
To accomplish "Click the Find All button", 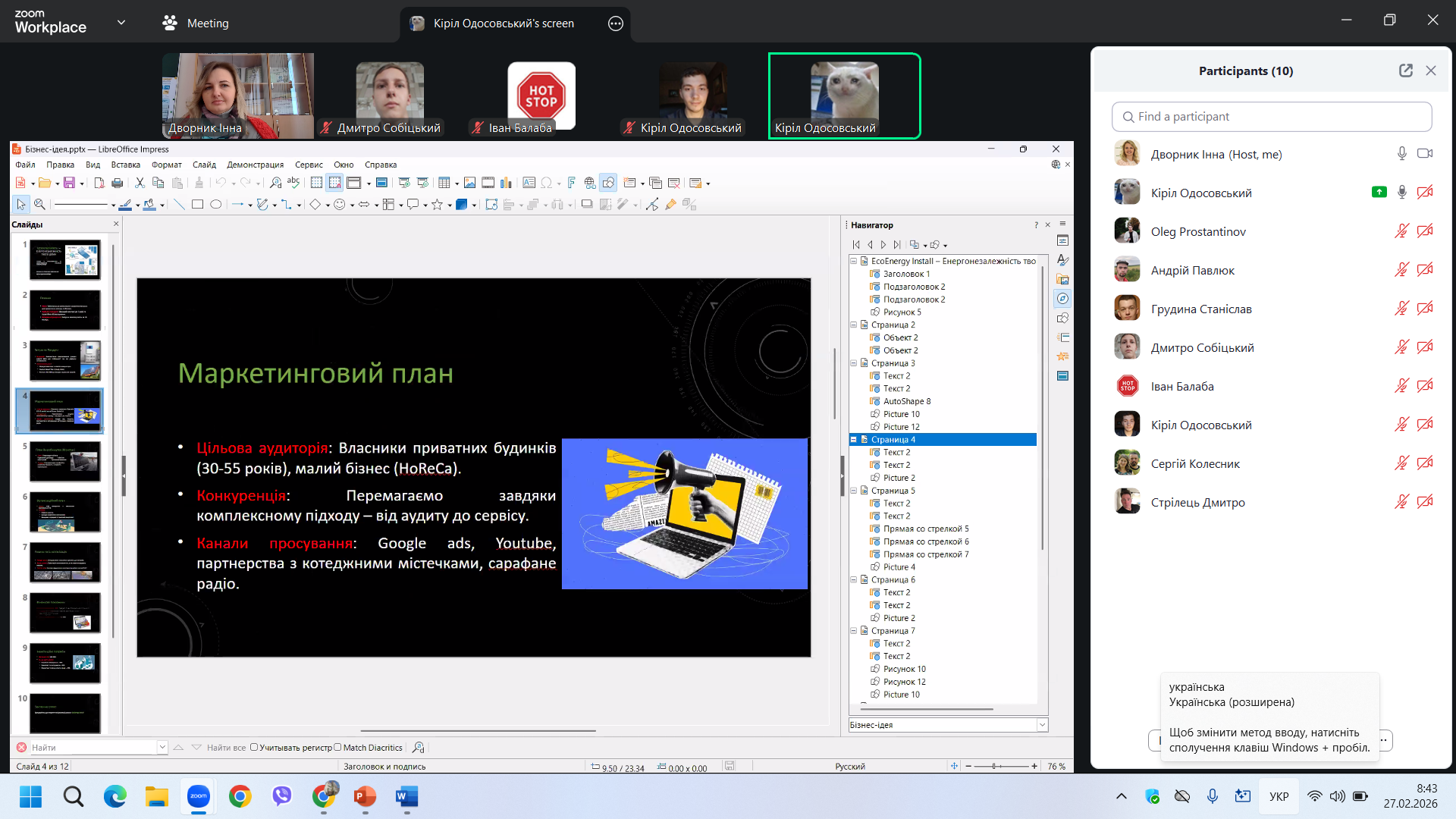I will click(x=226, y=748).
